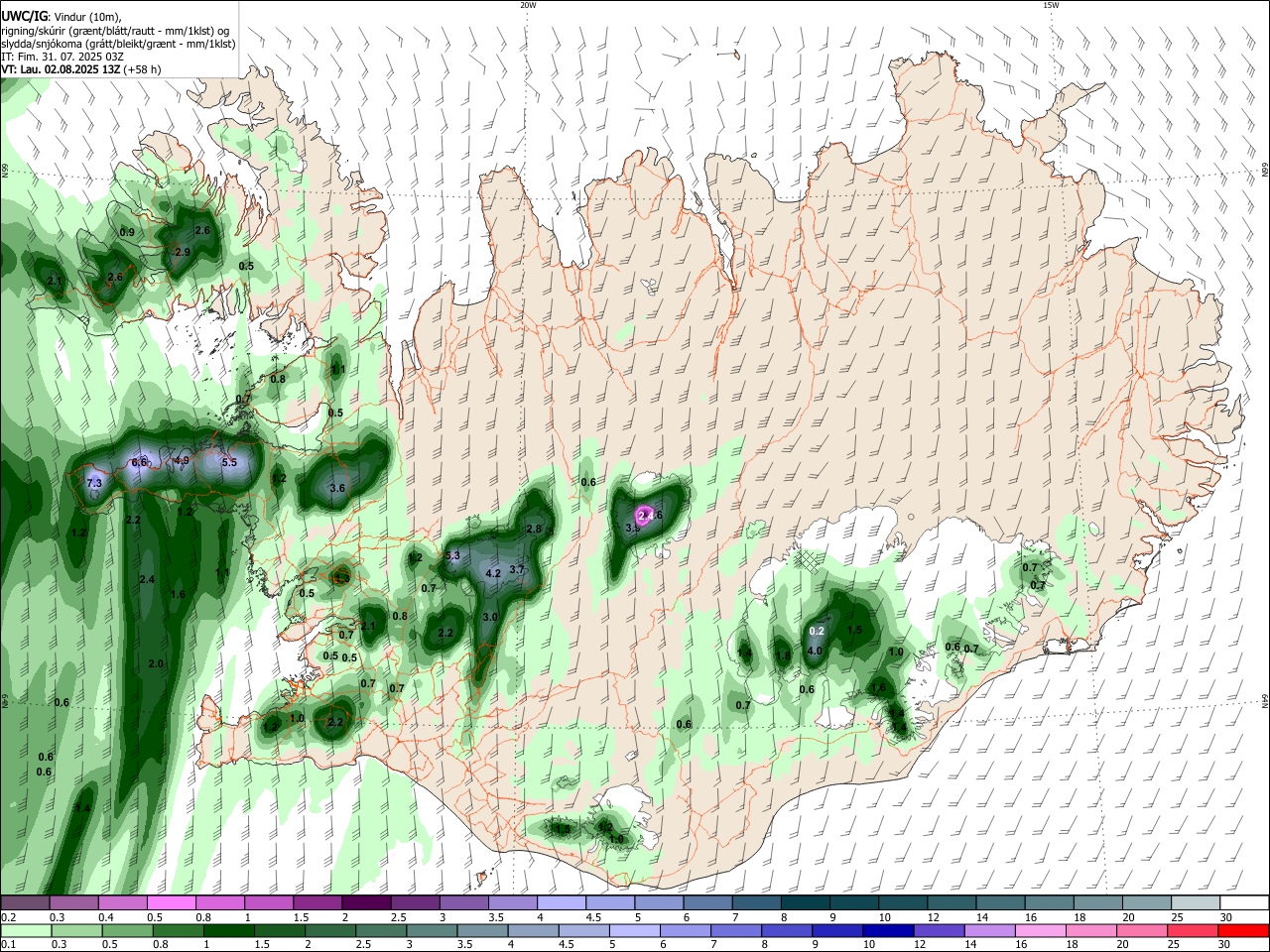Pick the light pink rain-legend swatch labeled 16

[x=1042, y=930]
